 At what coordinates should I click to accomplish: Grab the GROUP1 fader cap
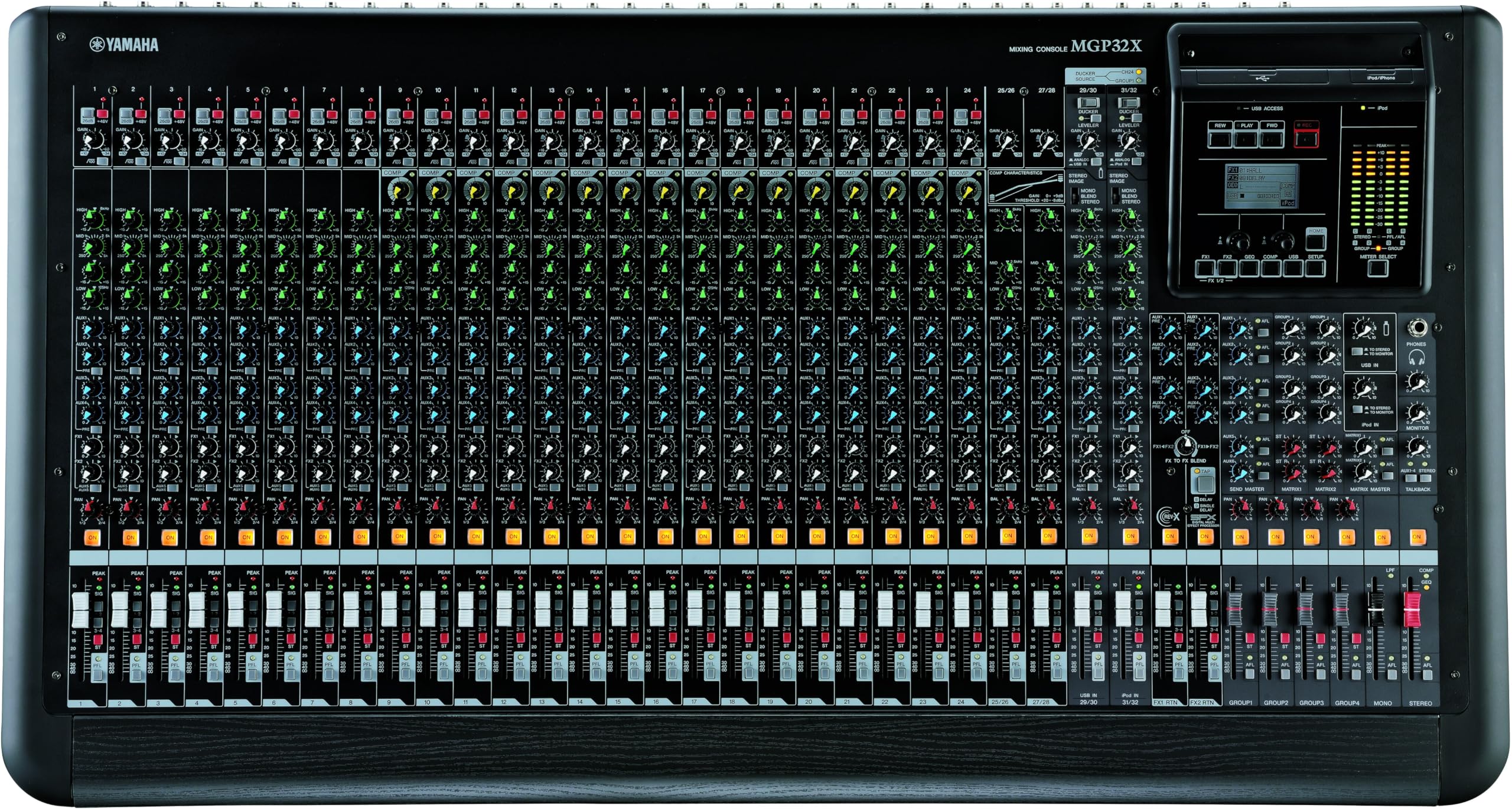1234,608
